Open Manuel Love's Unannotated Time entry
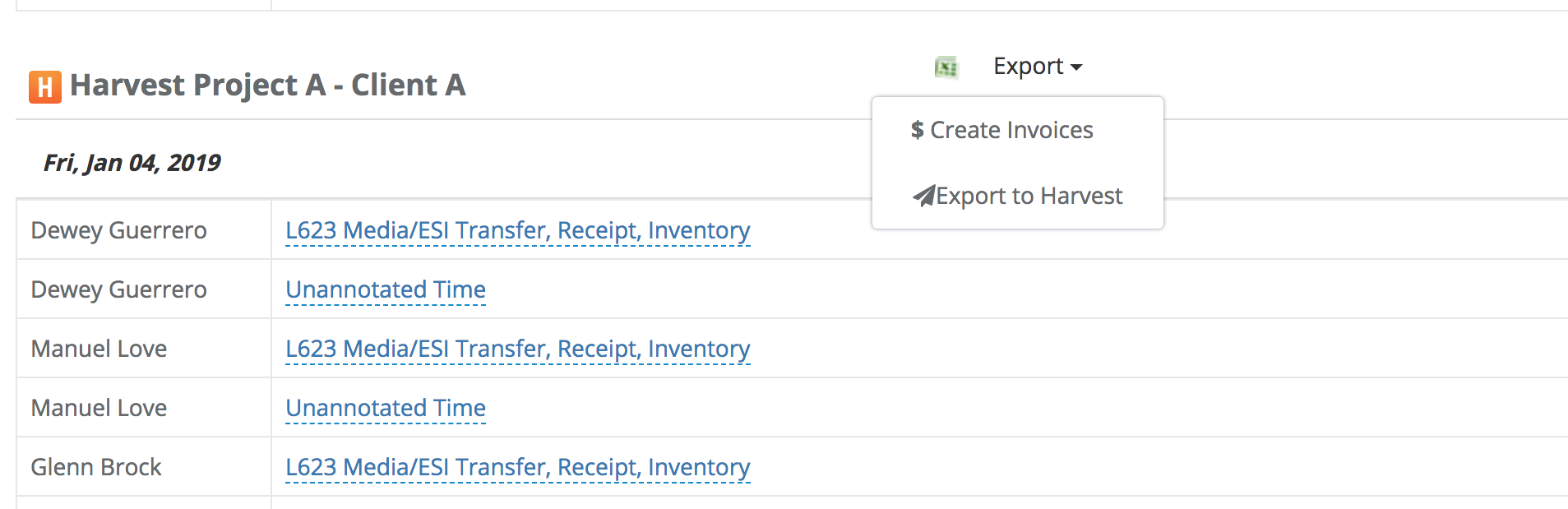The image size is (1568, 509). click(385, 408)
